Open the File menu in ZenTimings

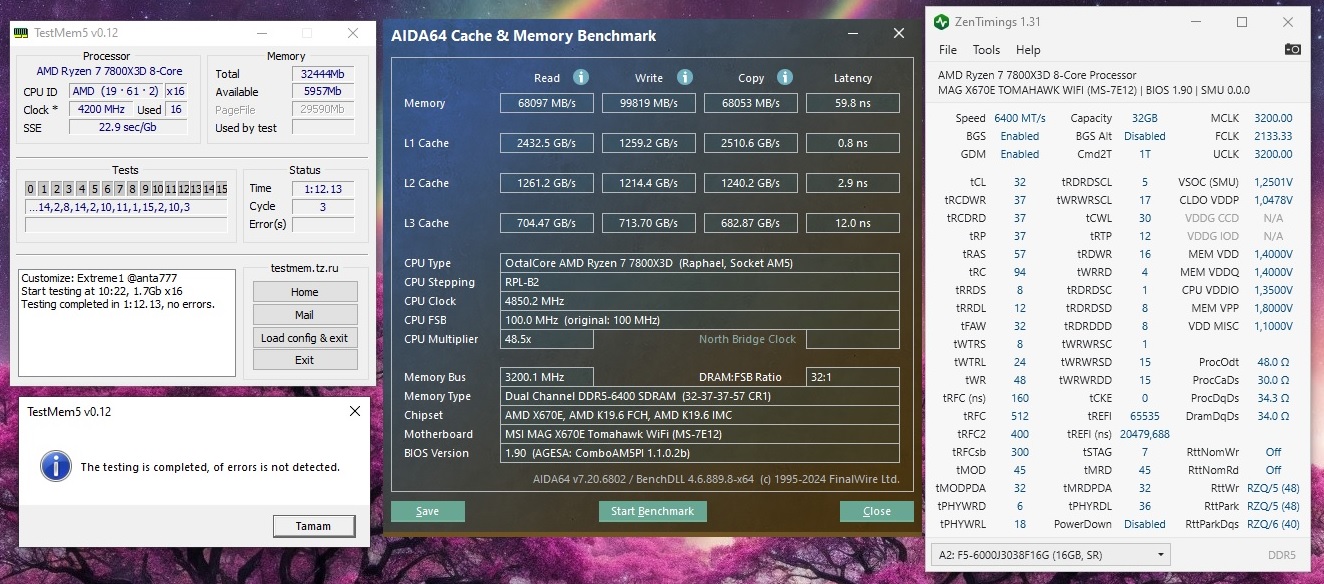948,50
